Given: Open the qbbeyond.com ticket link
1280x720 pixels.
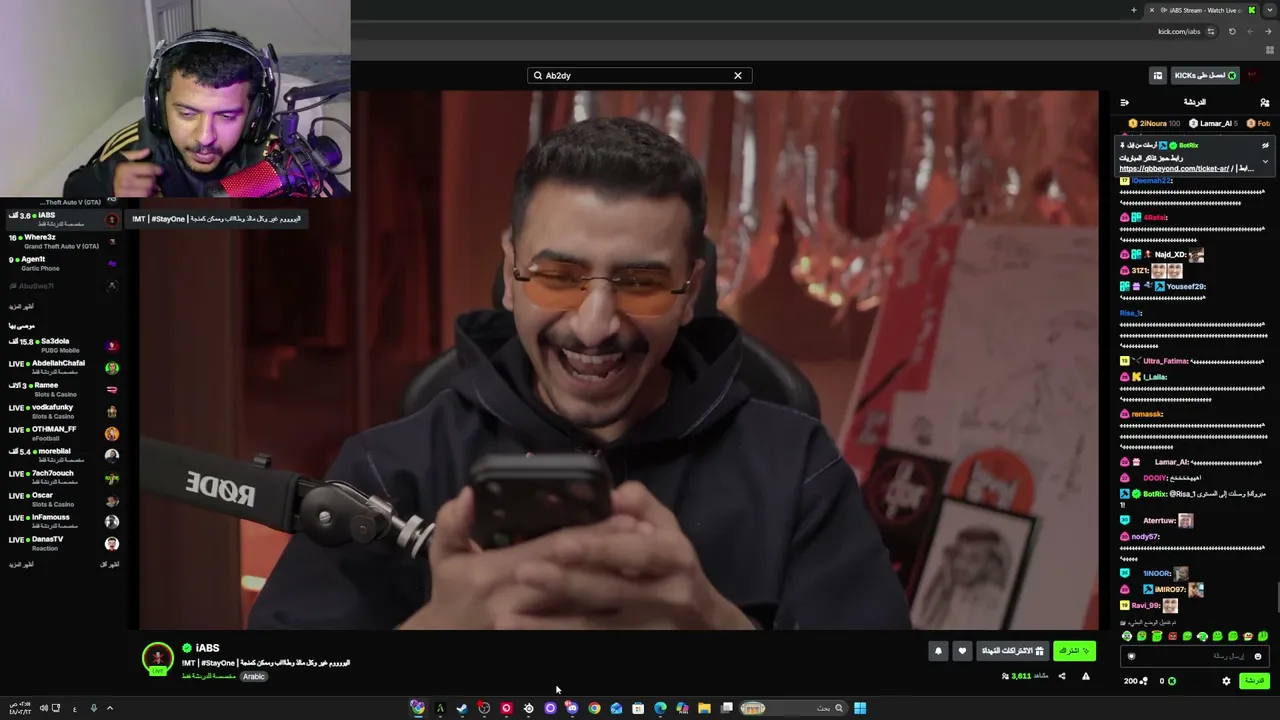Looking at the screenshot, I should click(1175, 169).
